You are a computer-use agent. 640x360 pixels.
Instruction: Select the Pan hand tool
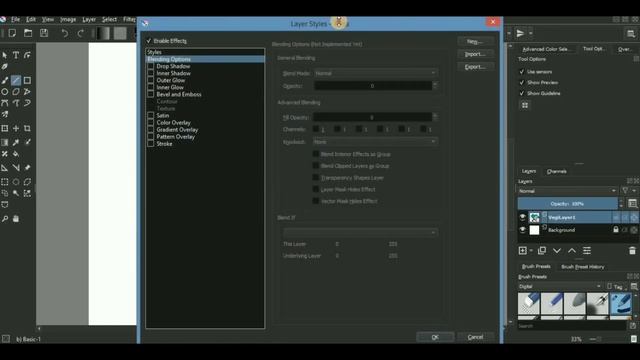[x=16, y=219]
